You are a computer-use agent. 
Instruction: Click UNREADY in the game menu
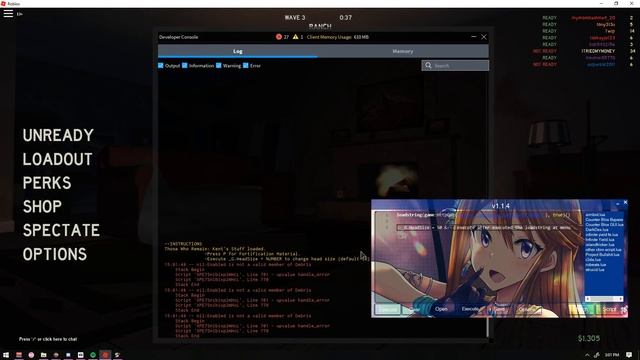(x=58, y=135)
